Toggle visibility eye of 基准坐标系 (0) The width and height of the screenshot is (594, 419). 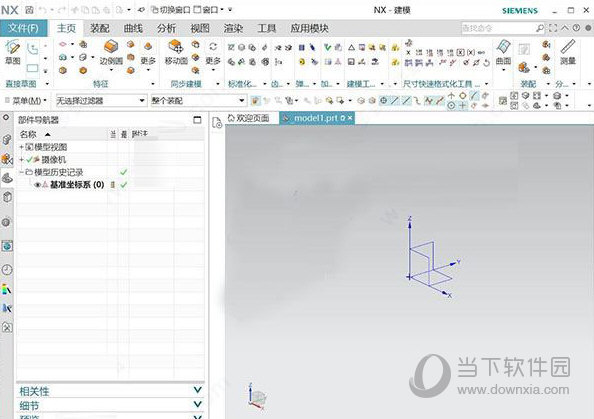pos(38,185)
